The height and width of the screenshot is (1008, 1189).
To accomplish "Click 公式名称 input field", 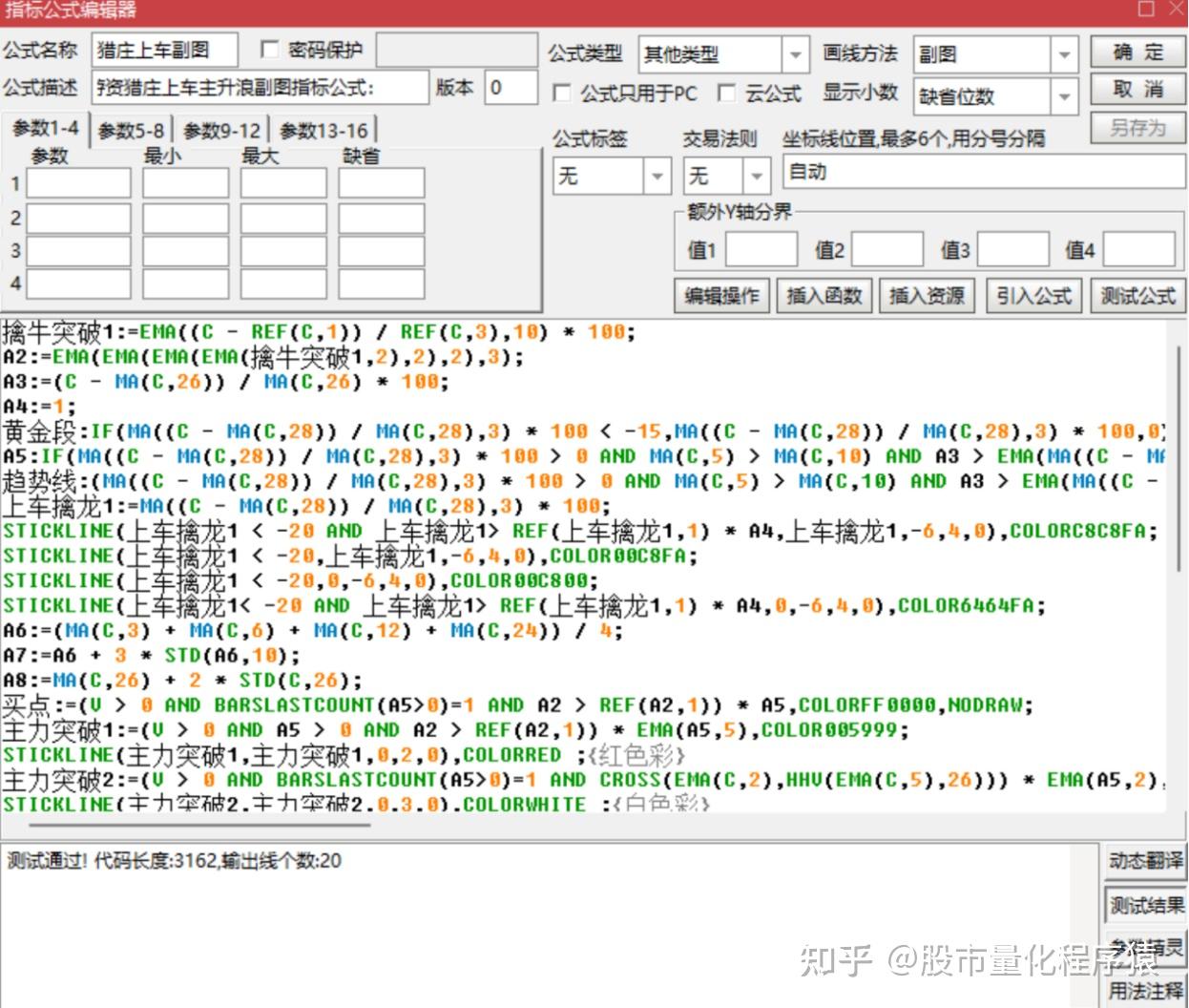I will 165,51.
